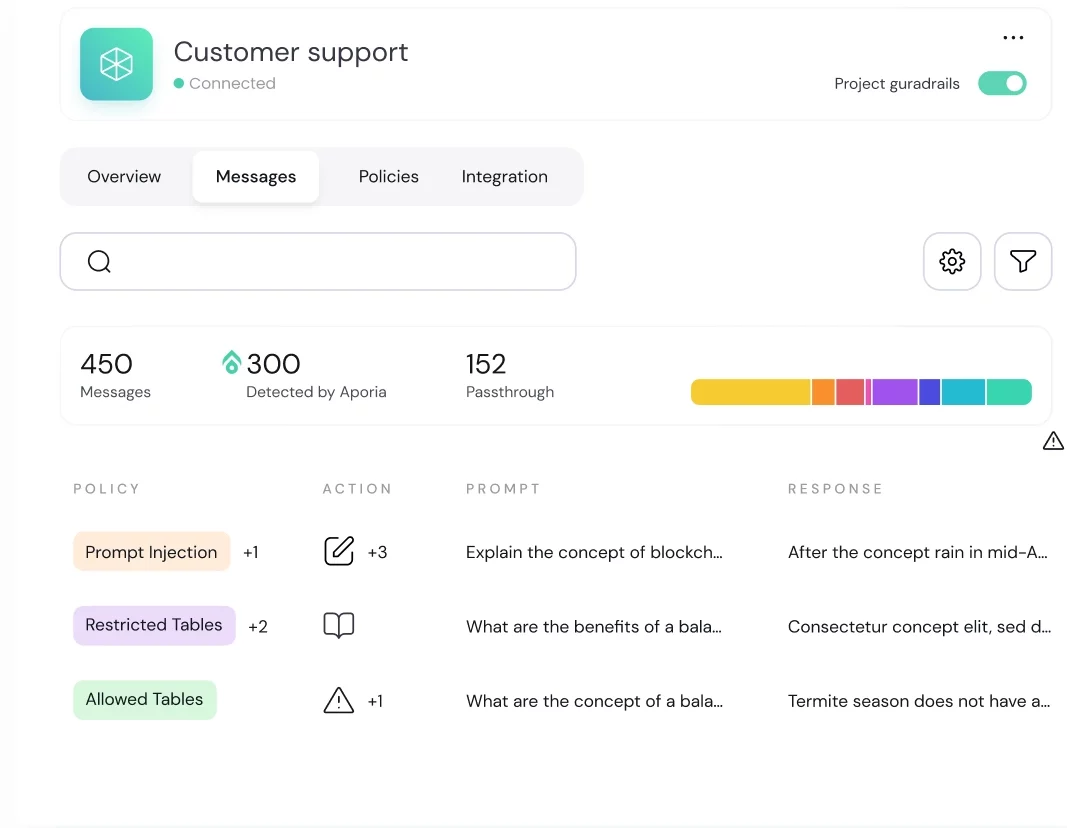
Task: Expand the +3 actions in Prompt Injection row
Action: click(x=377, y=552)
